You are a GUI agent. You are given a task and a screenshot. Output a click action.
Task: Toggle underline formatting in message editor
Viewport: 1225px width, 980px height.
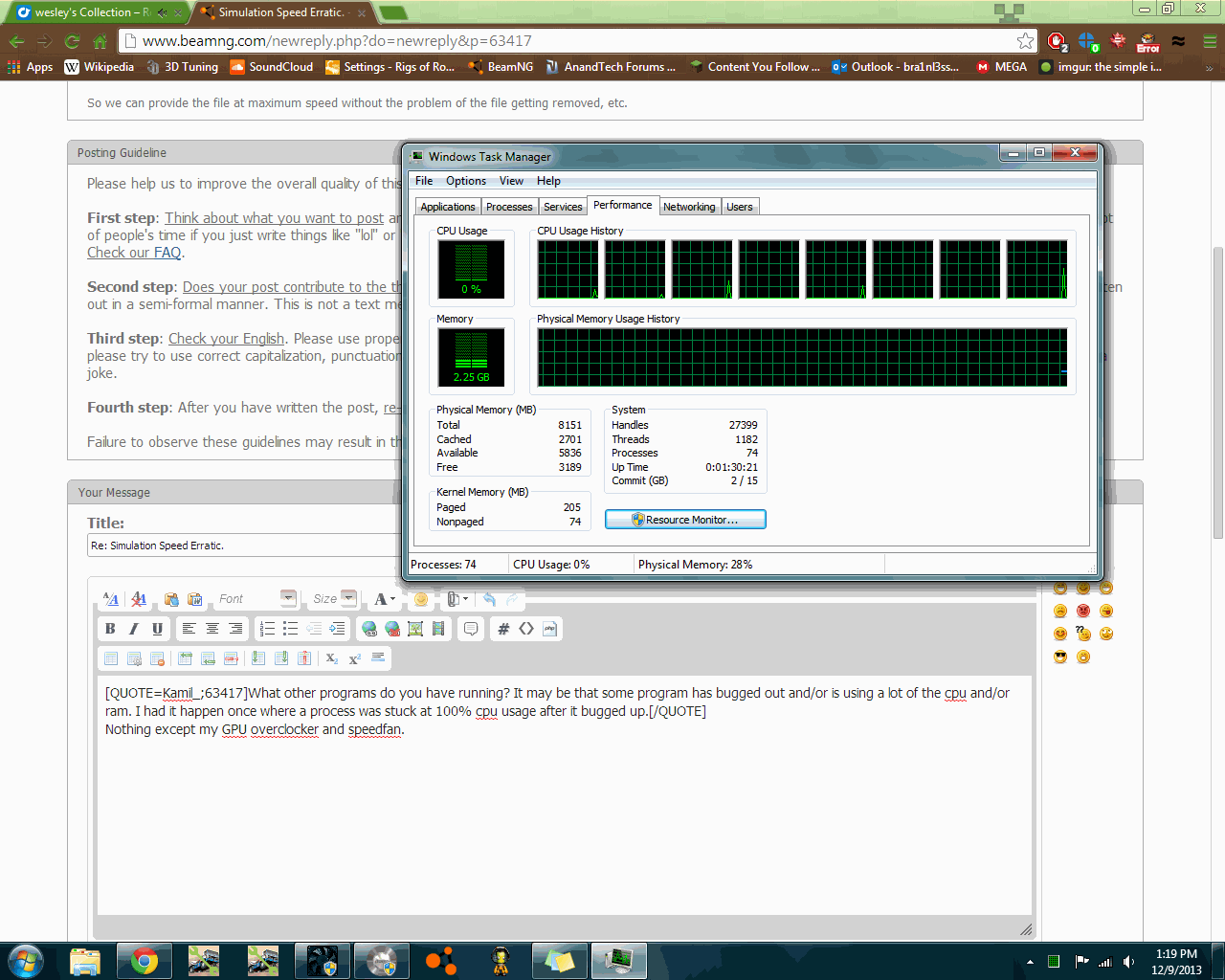(x=157, y=629)
